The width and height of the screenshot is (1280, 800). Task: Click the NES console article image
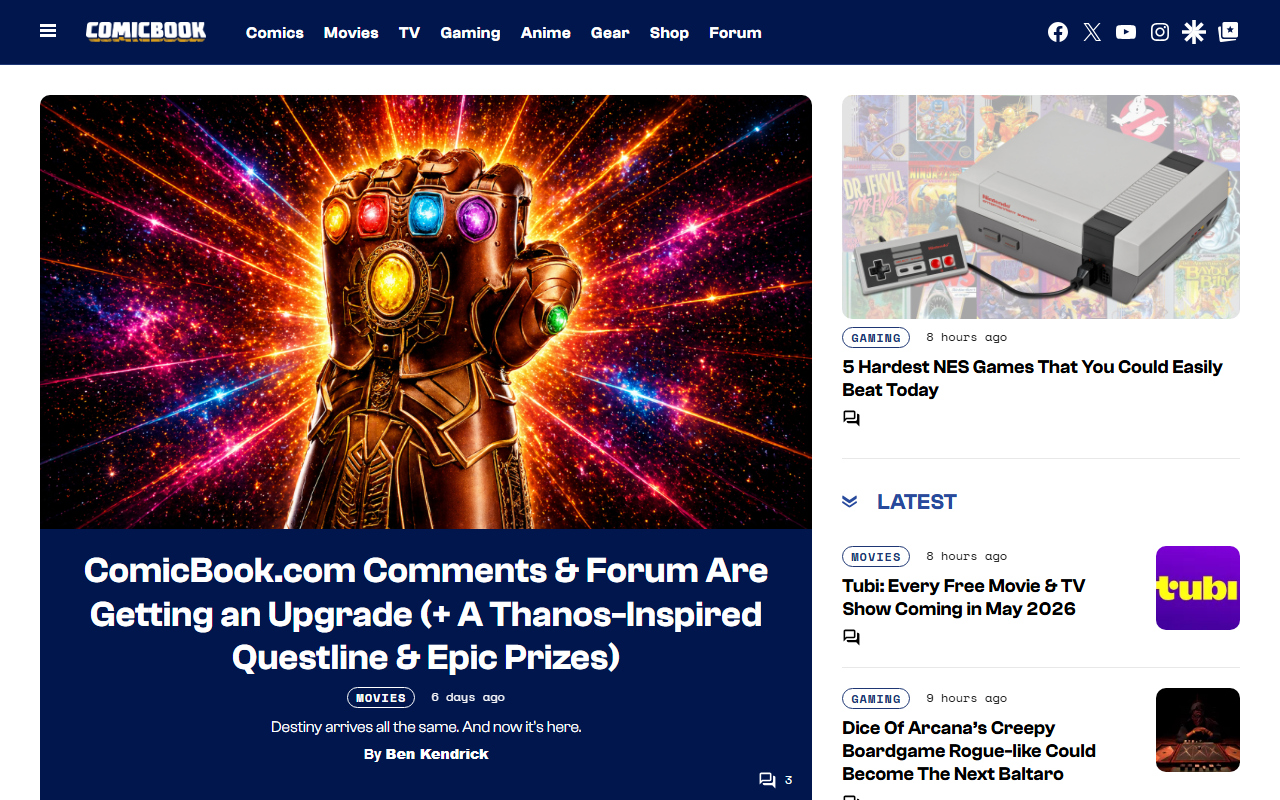coord(1041,207)
